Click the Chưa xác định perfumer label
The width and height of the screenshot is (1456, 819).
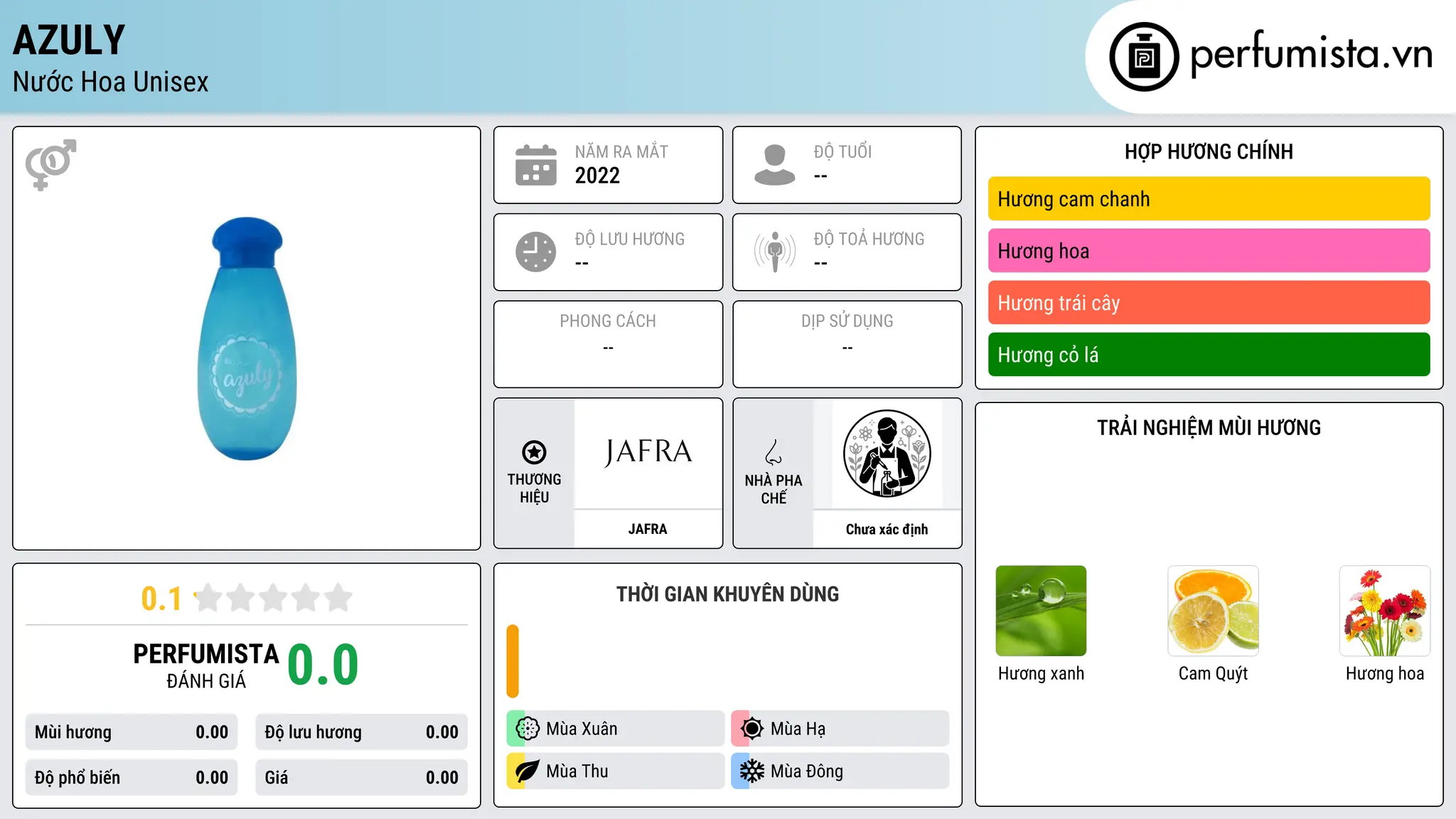click(x=887, y=529)
